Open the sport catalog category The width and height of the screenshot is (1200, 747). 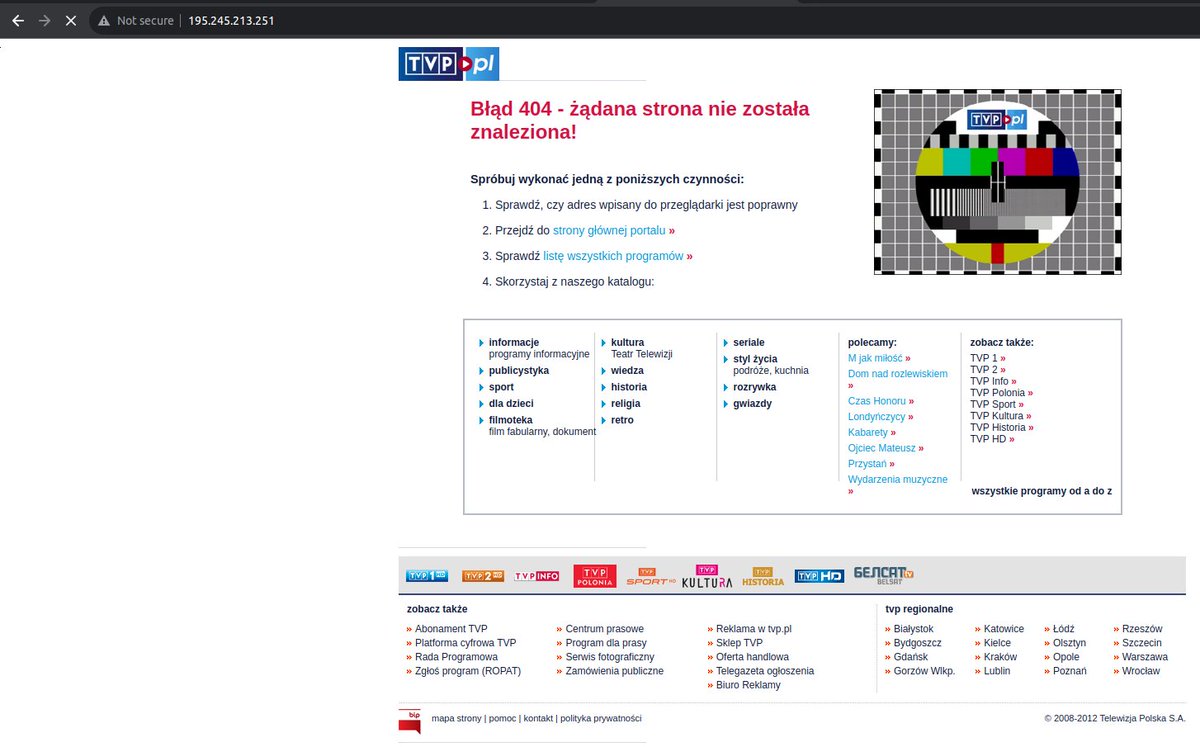coord(501,387)
